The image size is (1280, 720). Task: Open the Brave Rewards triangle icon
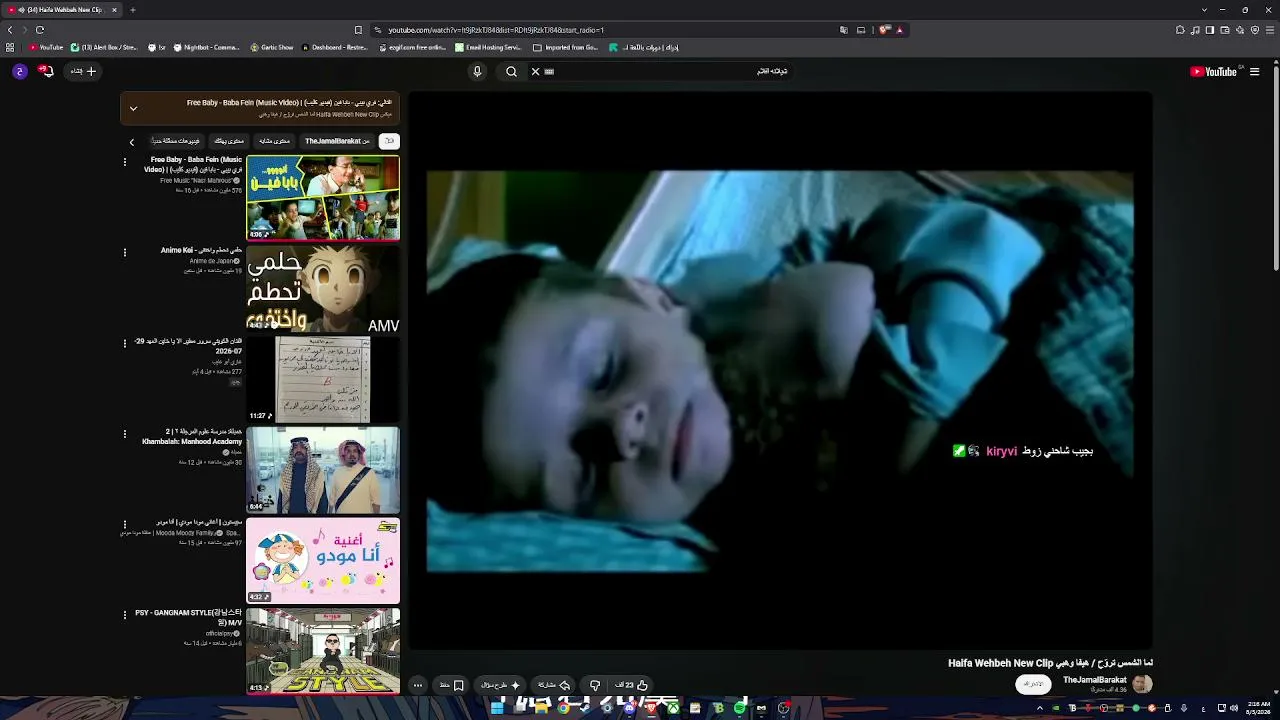point(900,30)
